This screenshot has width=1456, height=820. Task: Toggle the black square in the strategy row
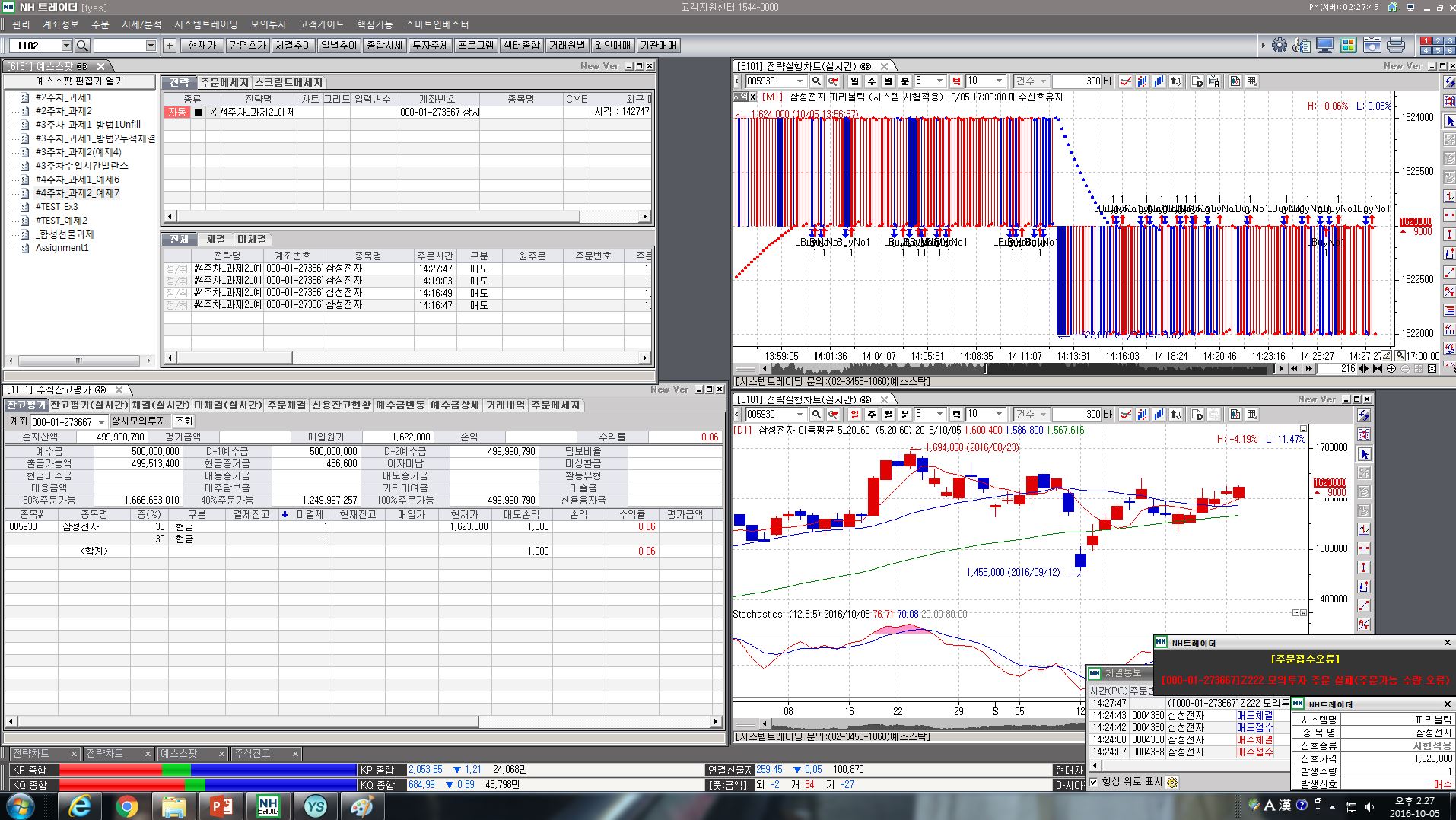click(199, 113)
